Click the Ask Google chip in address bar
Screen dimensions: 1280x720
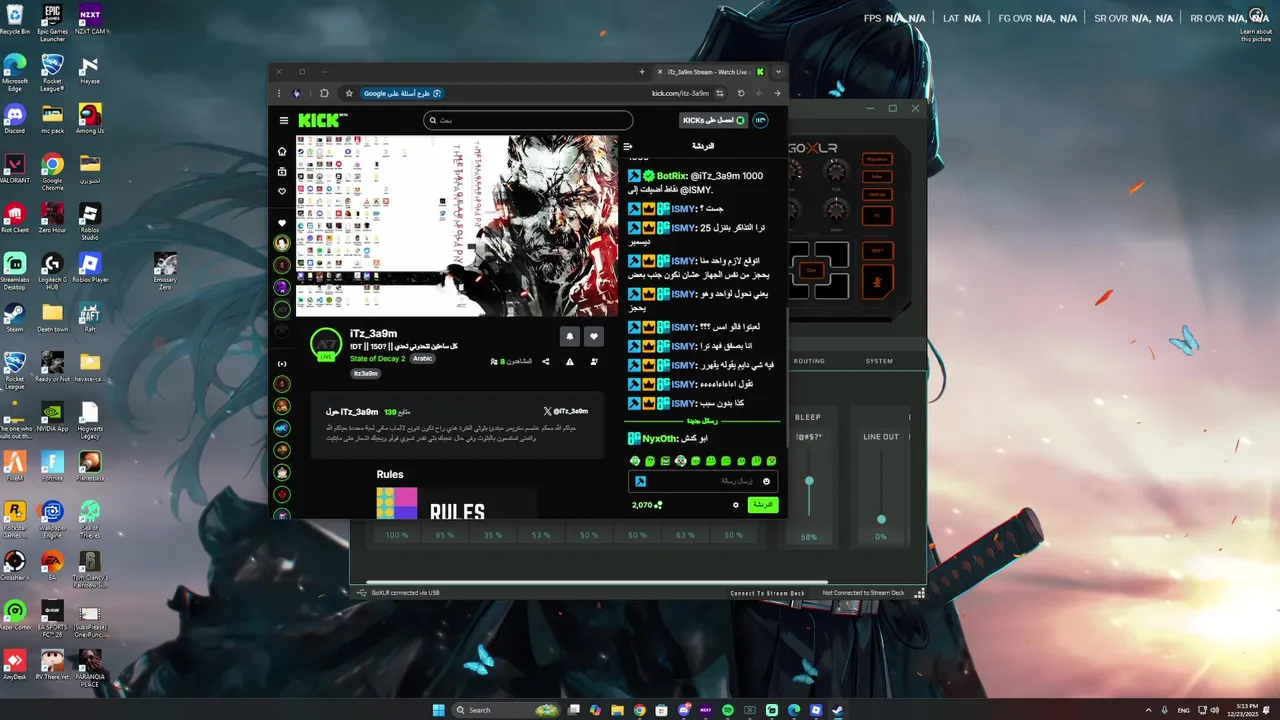coord(402,93)
